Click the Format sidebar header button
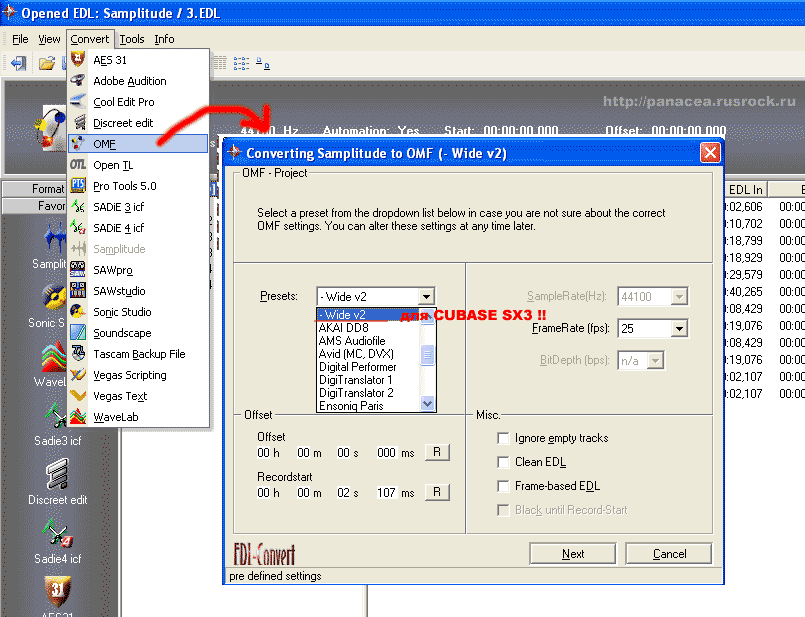Viewport: 805px width, 617px height. [x=35, y=189]
